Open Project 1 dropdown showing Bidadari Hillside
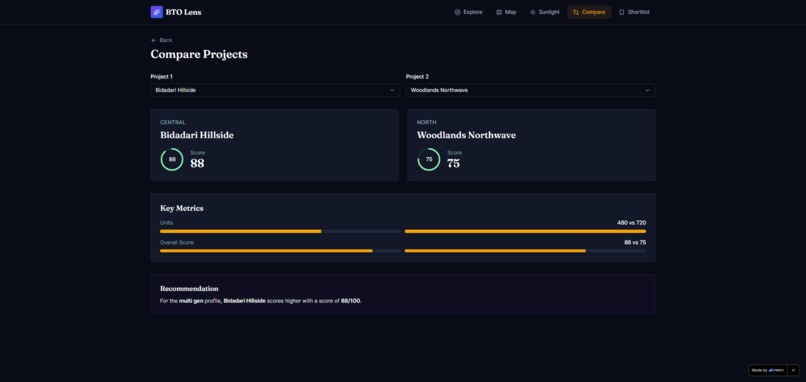This screenshot has height=382, width=806. pos(275,90)
